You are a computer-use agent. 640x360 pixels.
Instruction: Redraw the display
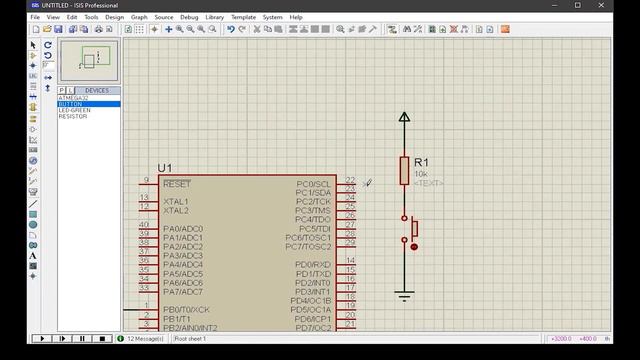coord(128,29)
